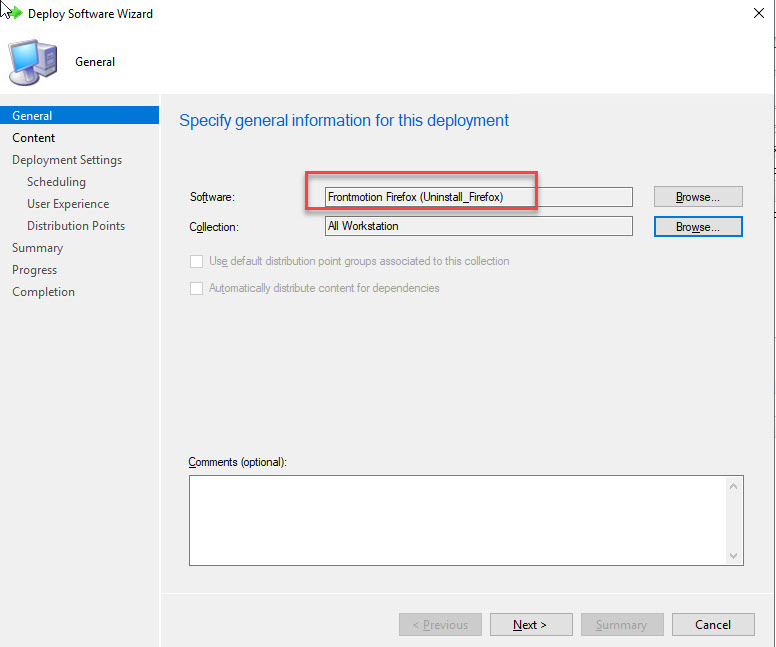Close the Deploy Software Wizard window

[x=755, y=14]
